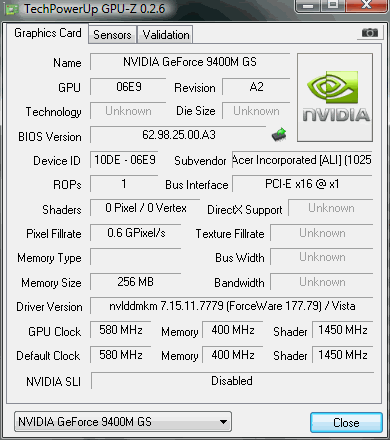Viewport: 390px width, 440px height.
Task: Select the Graphics Card tab
Action: point(48,33)
